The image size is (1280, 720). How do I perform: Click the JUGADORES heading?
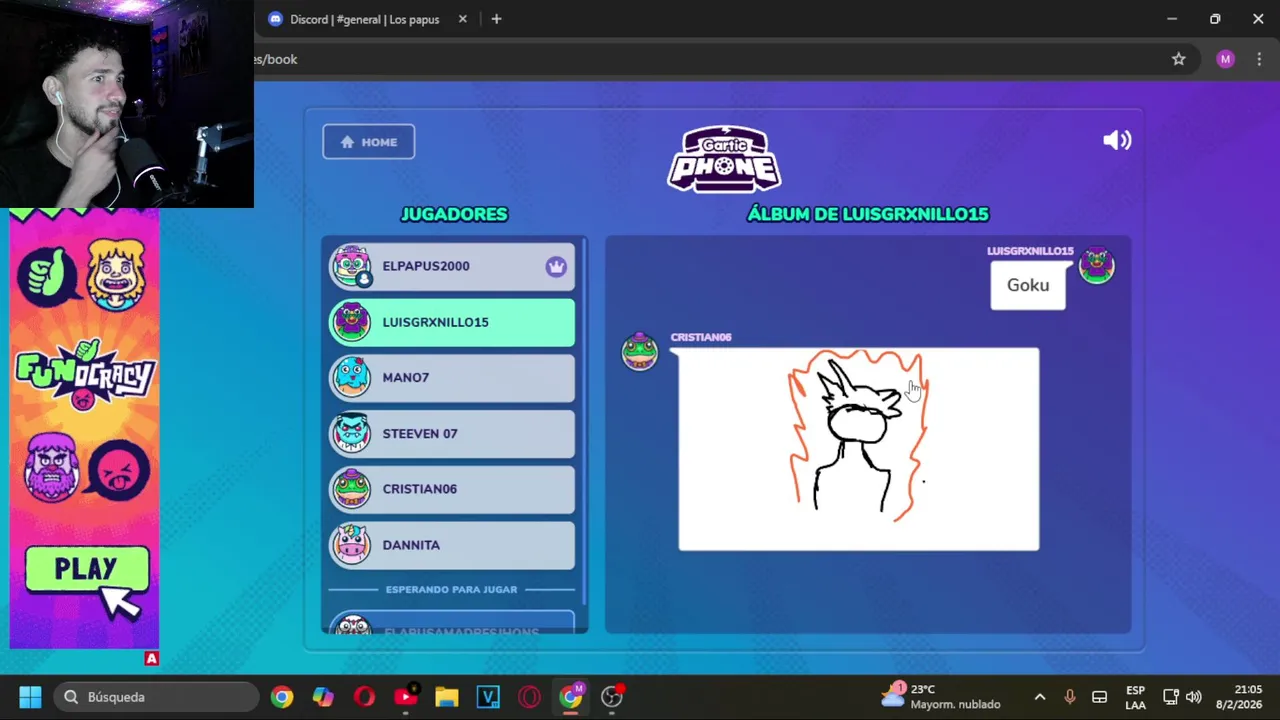pyautogui.click(x=454, y=214)
